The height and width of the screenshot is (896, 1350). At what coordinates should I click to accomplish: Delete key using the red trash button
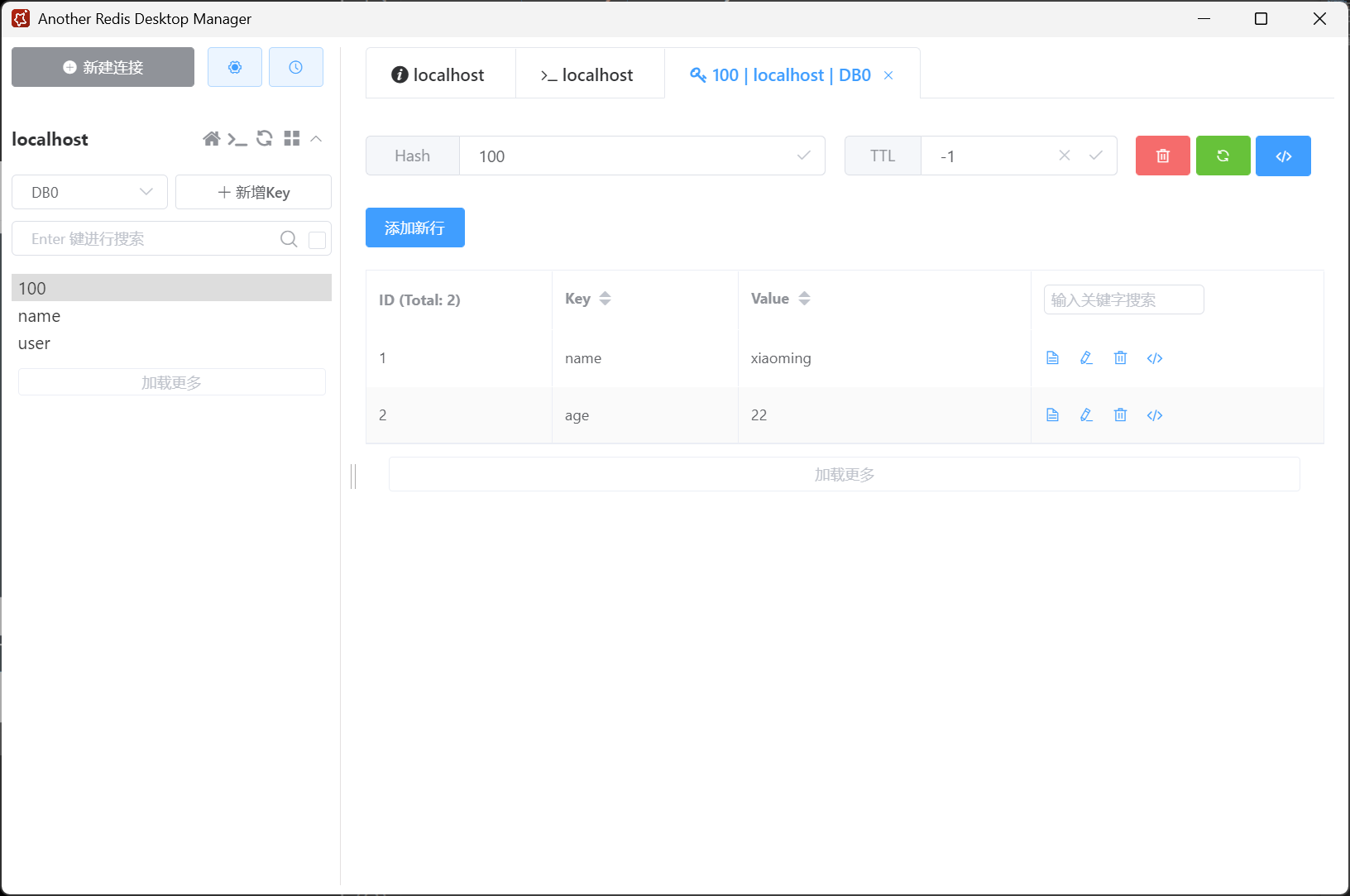coord(1162,156)
